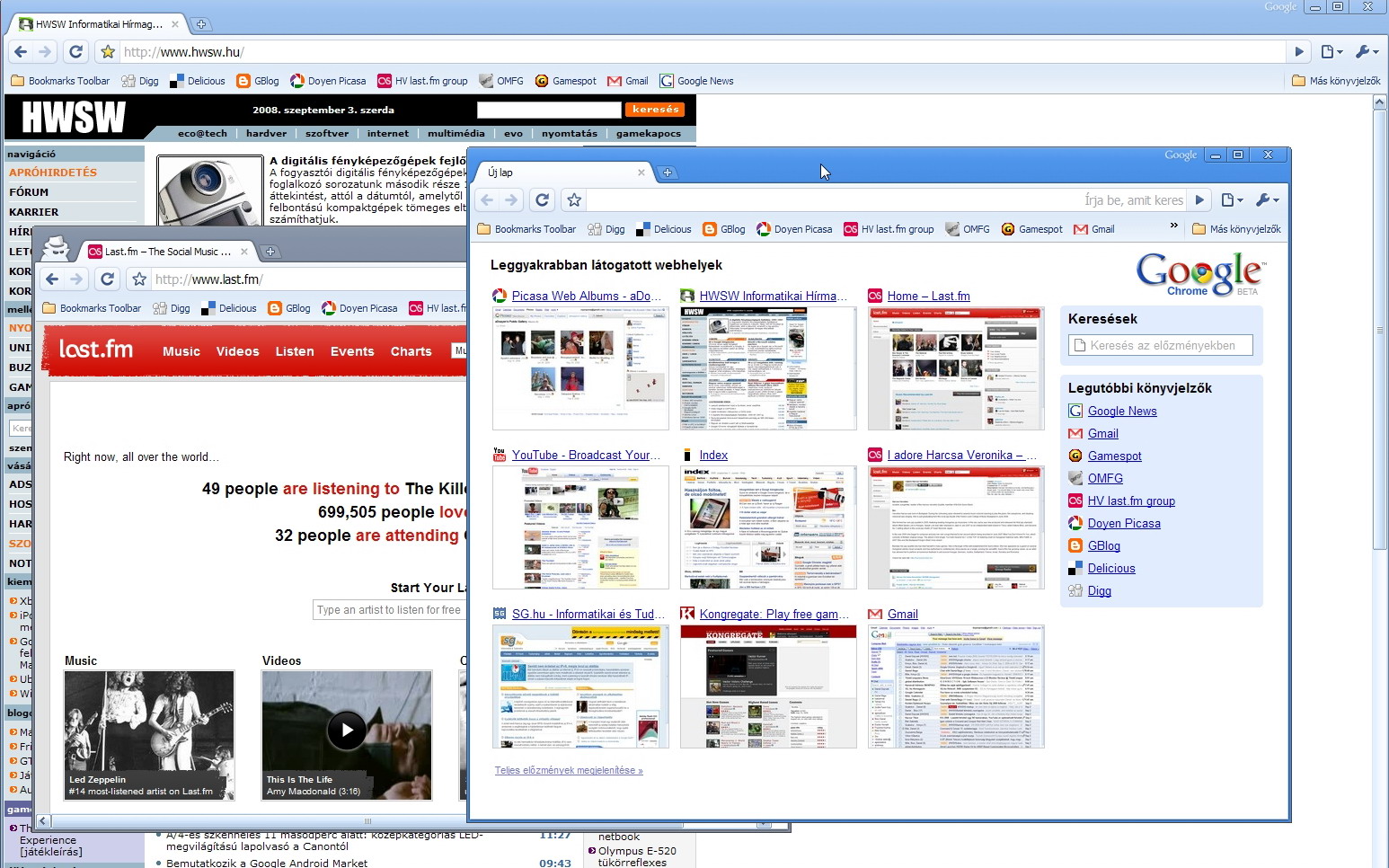1389x868 pixels.
Task: Click OMFG bookmark in front window toolbar
Action: tap(968, 229)
